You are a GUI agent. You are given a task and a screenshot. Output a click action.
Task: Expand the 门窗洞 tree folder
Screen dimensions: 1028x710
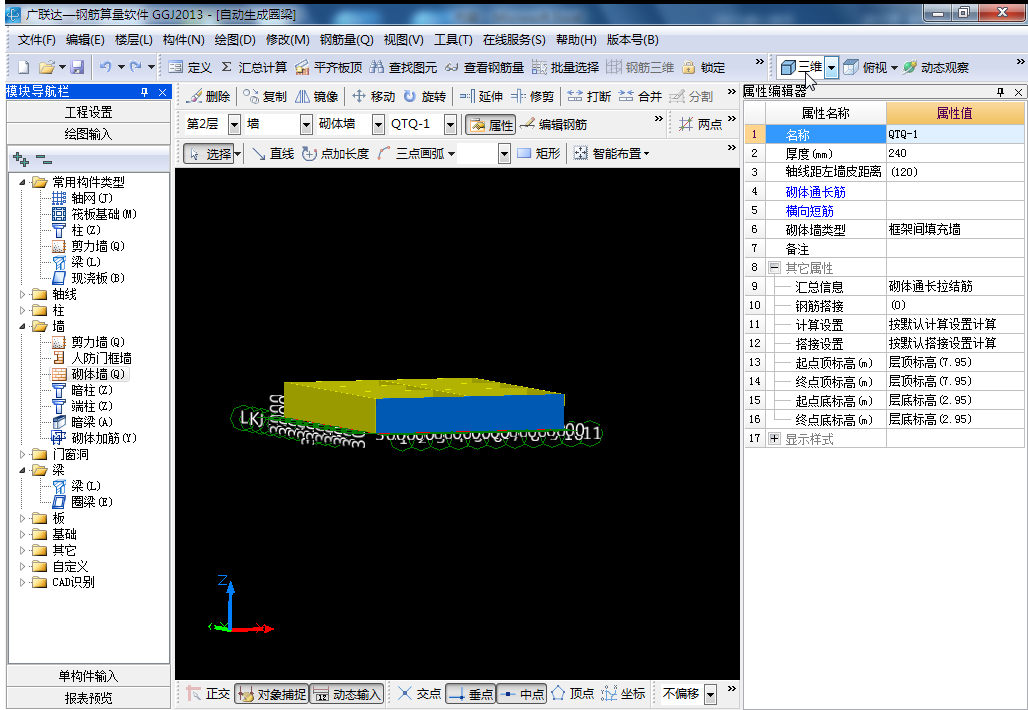pos(23,454)
